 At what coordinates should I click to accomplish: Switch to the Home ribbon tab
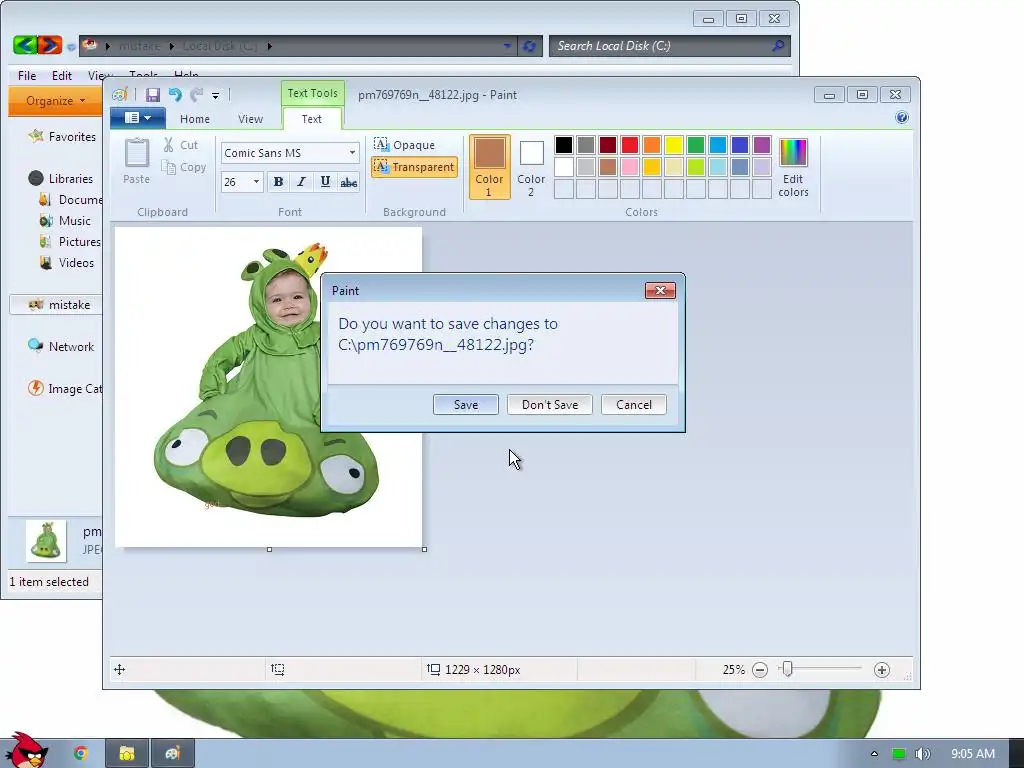click(195, 119)
